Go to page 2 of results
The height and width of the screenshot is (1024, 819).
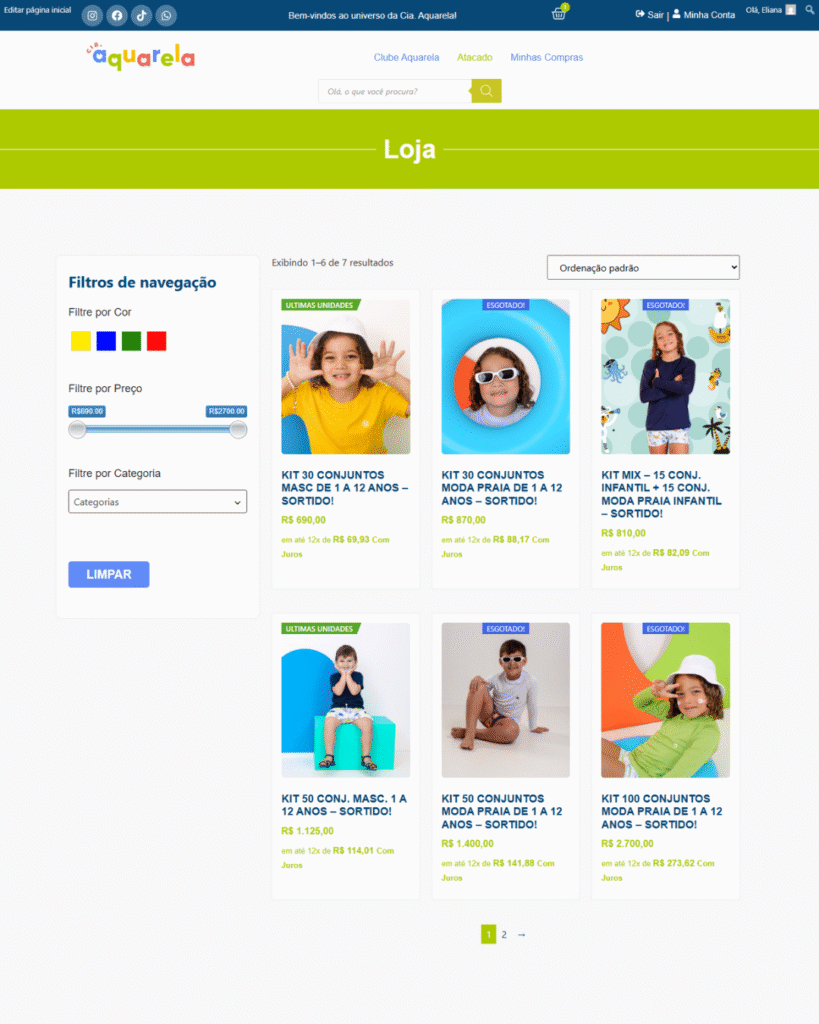point(504,935)
